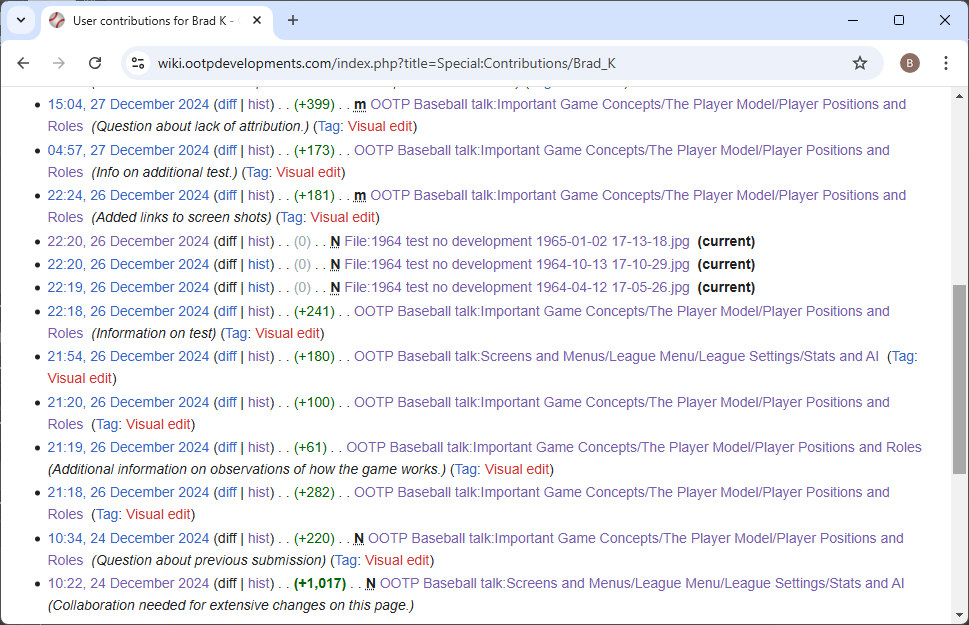Screen dimensions: 969x625
Task: Click the forward navigation arrow
Action: coord(59,63)
